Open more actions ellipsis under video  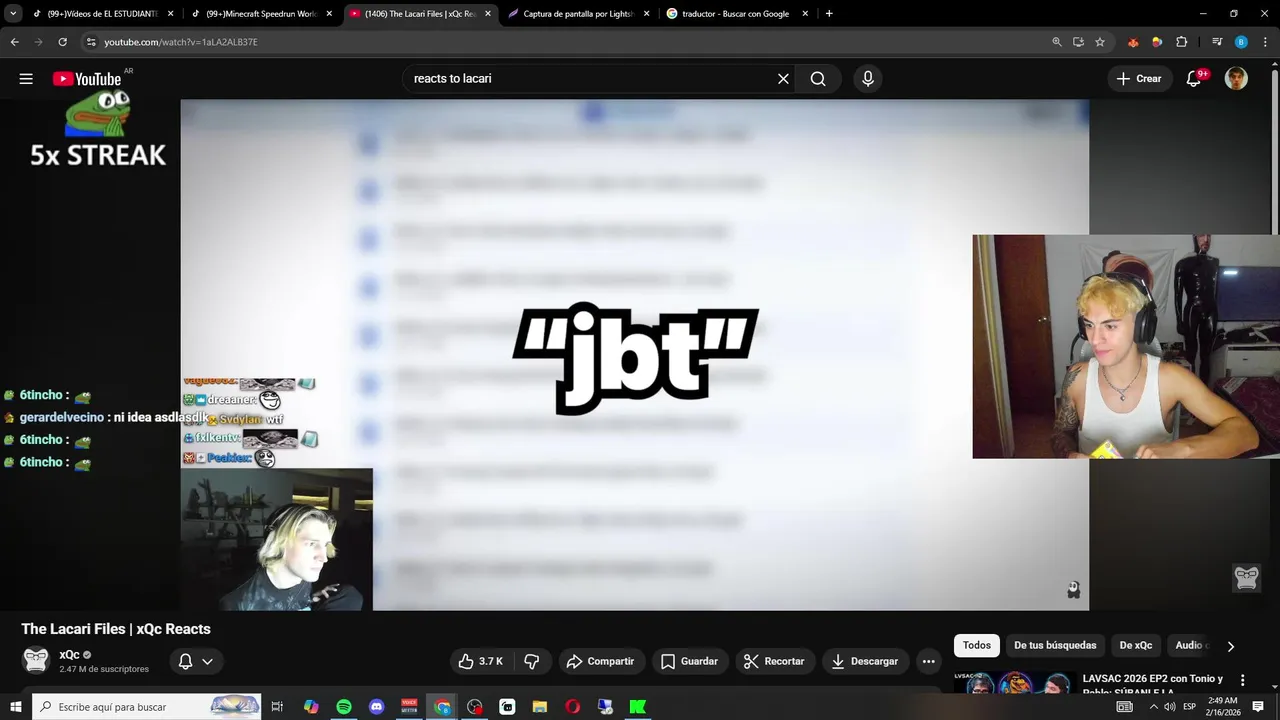(928, 661)
